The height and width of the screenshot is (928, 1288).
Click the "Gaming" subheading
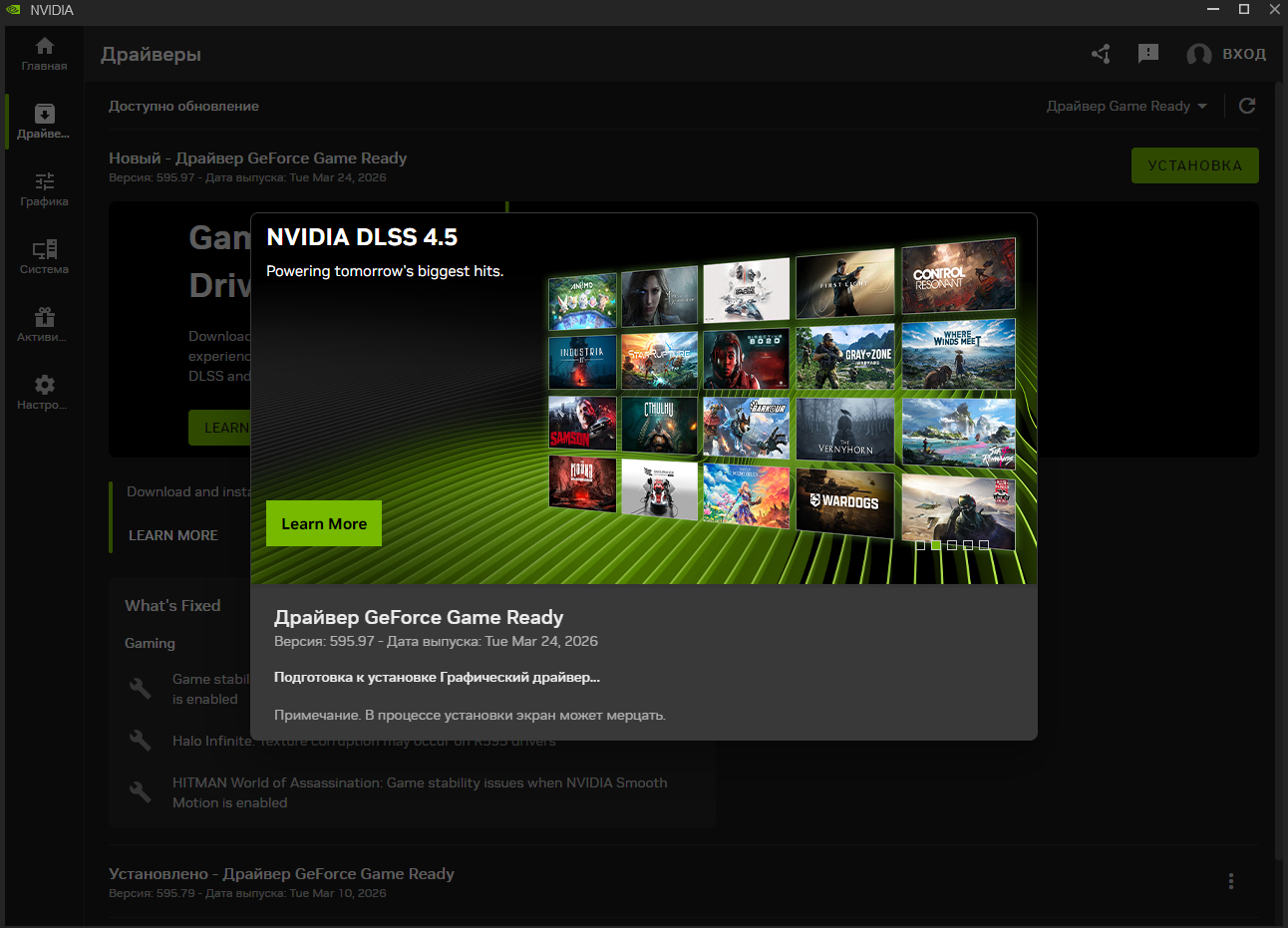pos(150,643)
